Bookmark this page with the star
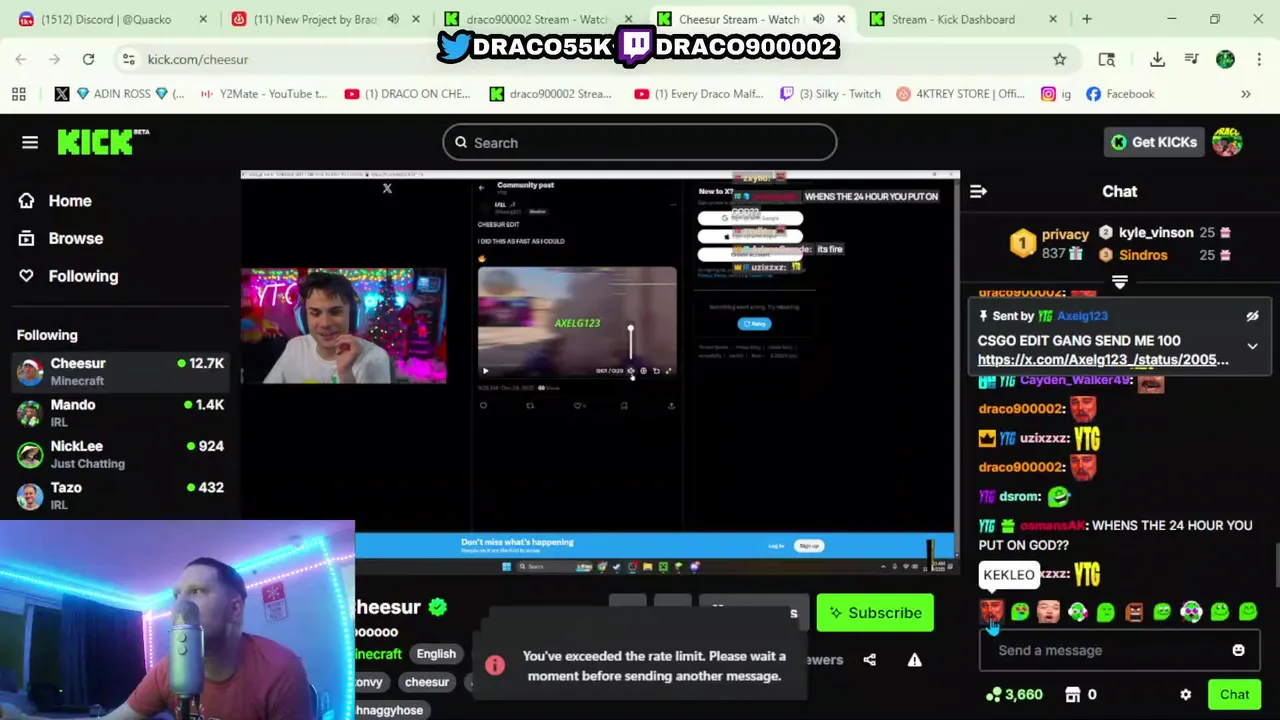 [1060, 59]
